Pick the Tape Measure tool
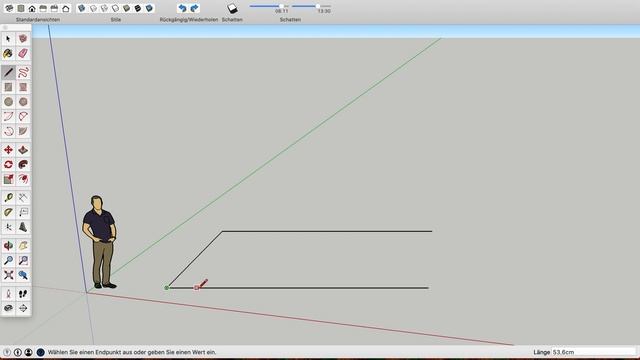This screenshot has height=360, width=640. [x=8, y=198]
